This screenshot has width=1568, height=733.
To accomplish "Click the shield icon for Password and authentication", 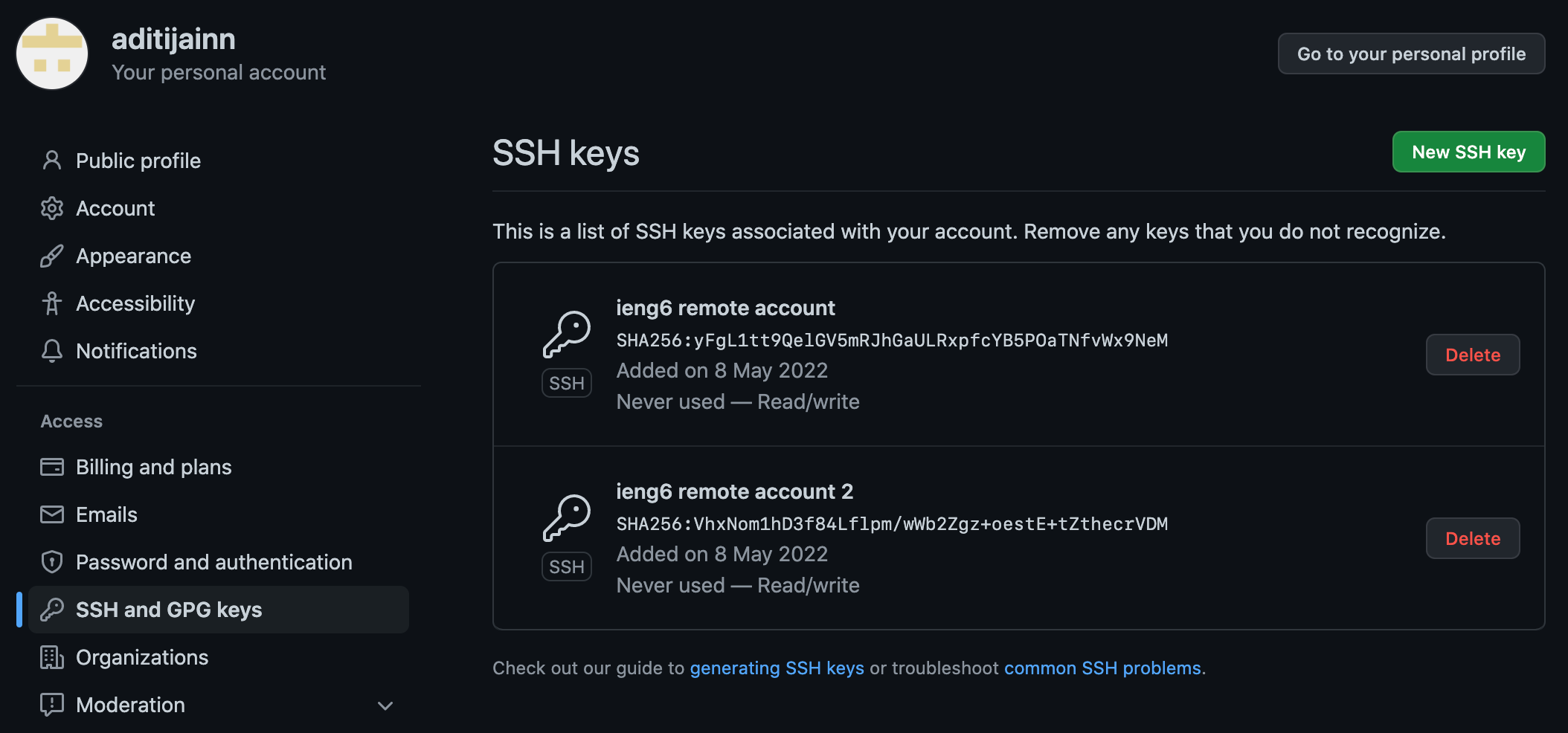I will pos(51,562).
